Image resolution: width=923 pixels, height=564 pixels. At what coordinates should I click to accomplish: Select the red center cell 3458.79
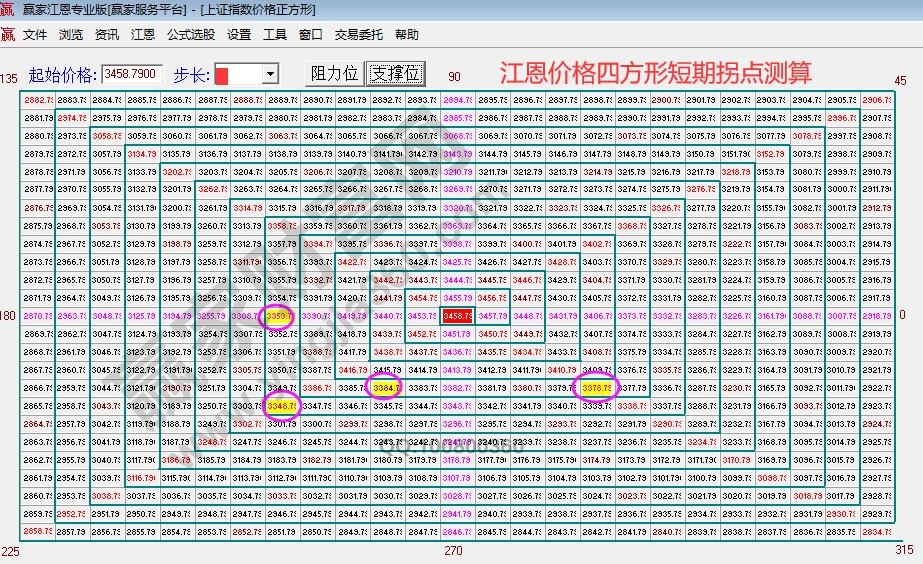pyautogui.click(x=458, y=316)
